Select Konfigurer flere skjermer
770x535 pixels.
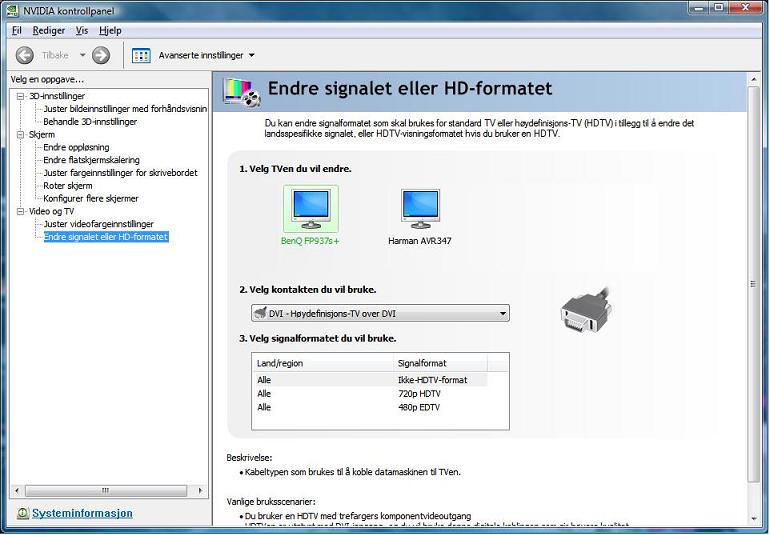pos(91,198)
